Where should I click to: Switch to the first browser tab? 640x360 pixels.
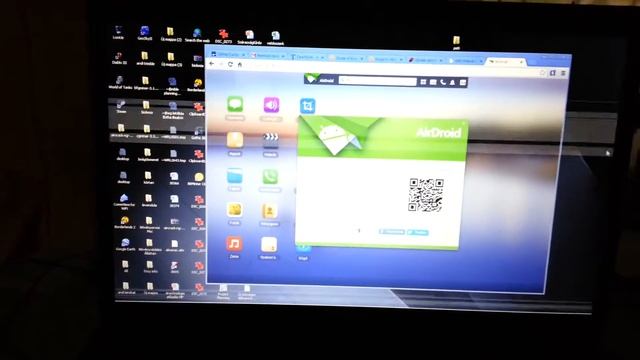click(x=228, y=54)
